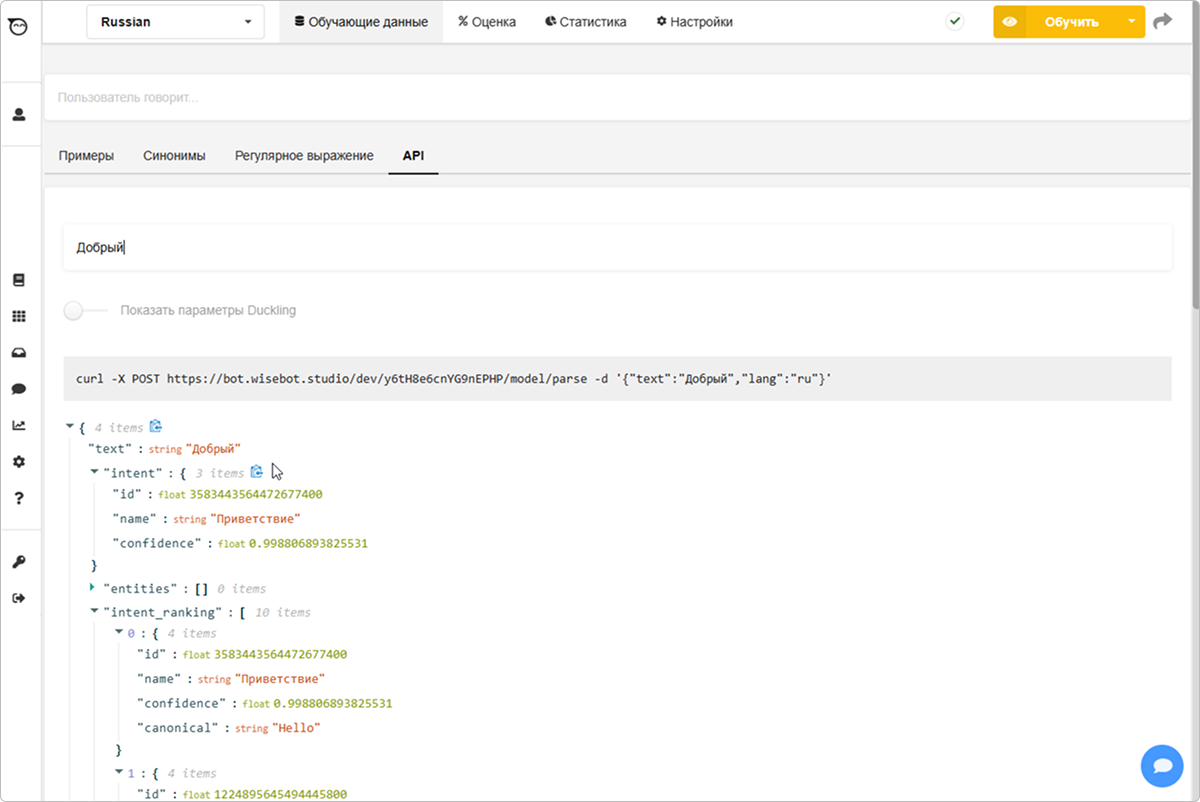The height and width of the screenshot is (802, 1200).
Task: Toggle Показать параметры Duckling switch
Action: click(x=75, y=310)
